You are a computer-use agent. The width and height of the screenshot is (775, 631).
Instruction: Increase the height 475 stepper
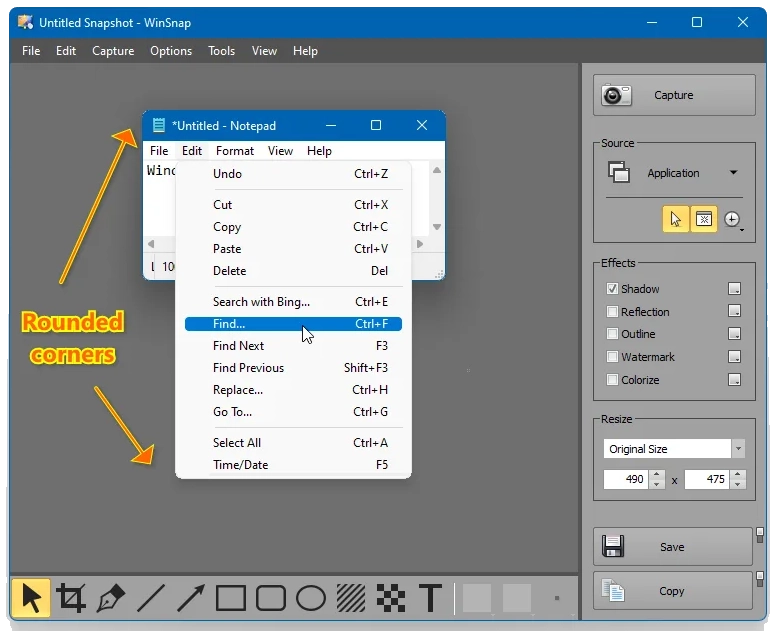tap(738, 474)
